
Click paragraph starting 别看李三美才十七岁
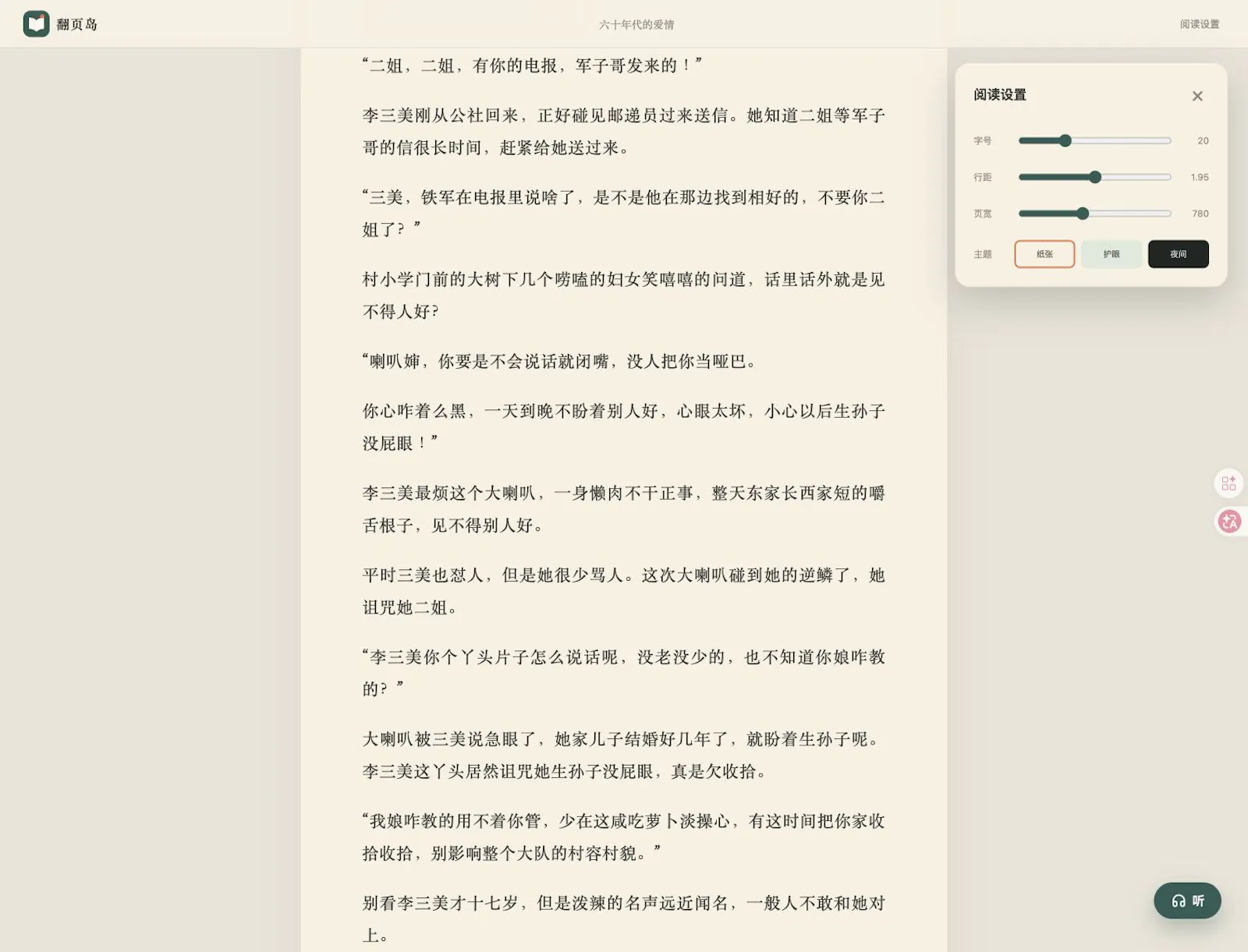click(624, 919)
